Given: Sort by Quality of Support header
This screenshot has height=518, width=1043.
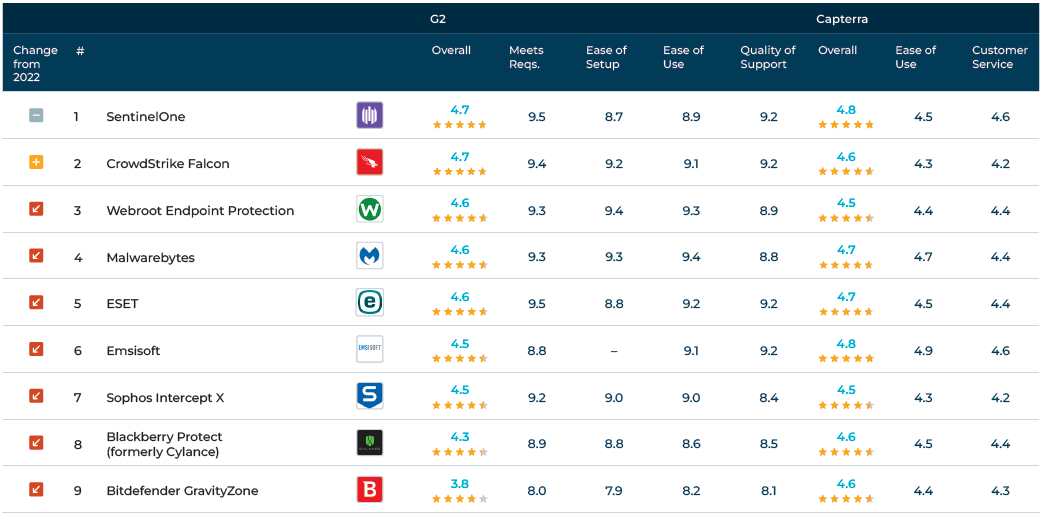Looking at the screenshot, I should (x=767, y=57).
